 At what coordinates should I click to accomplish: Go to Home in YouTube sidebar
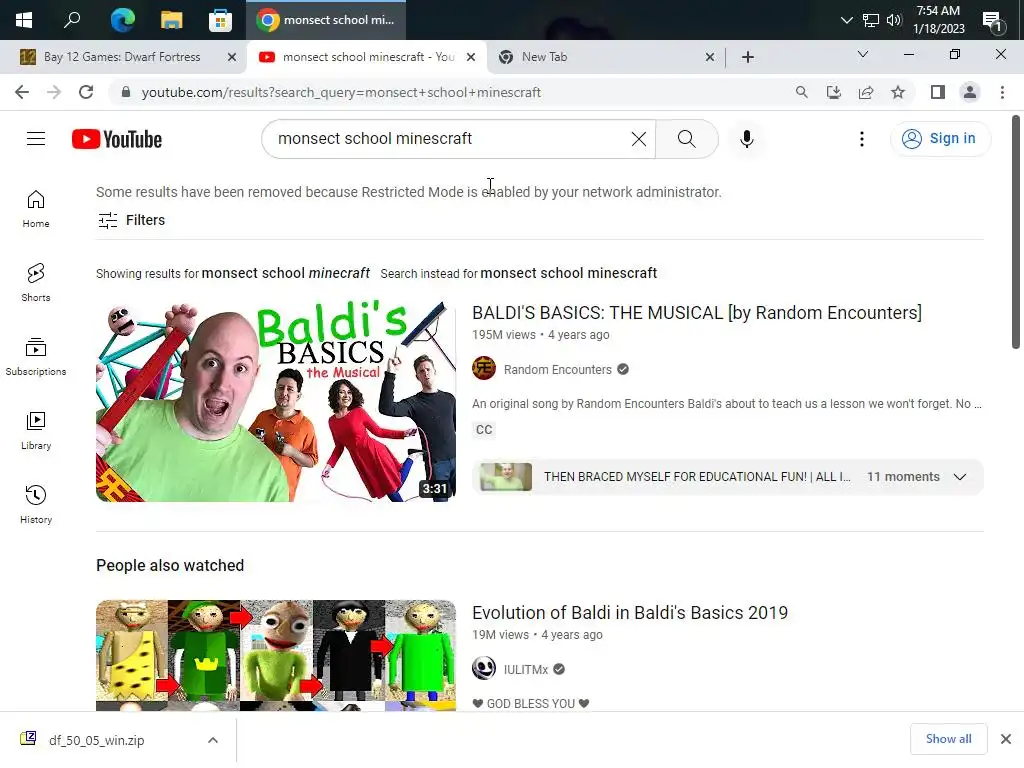coord(36,209)
